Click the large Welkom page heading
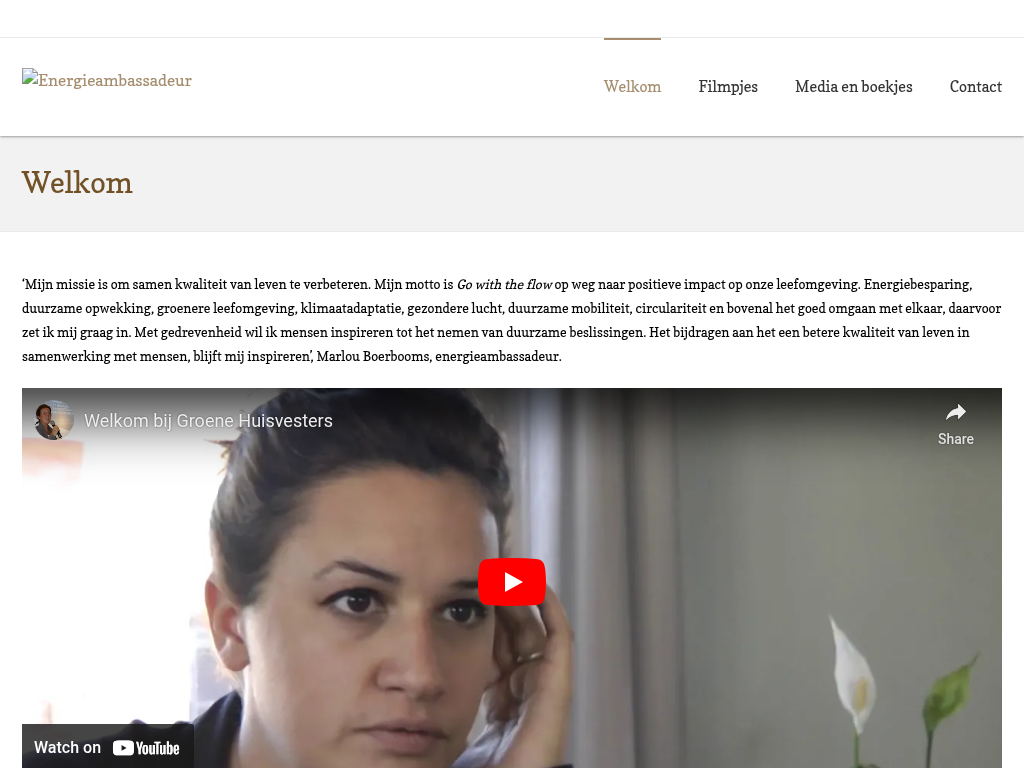Image resolution: width=1024 pixels, height=768 pixels. [x=77, y=183]
